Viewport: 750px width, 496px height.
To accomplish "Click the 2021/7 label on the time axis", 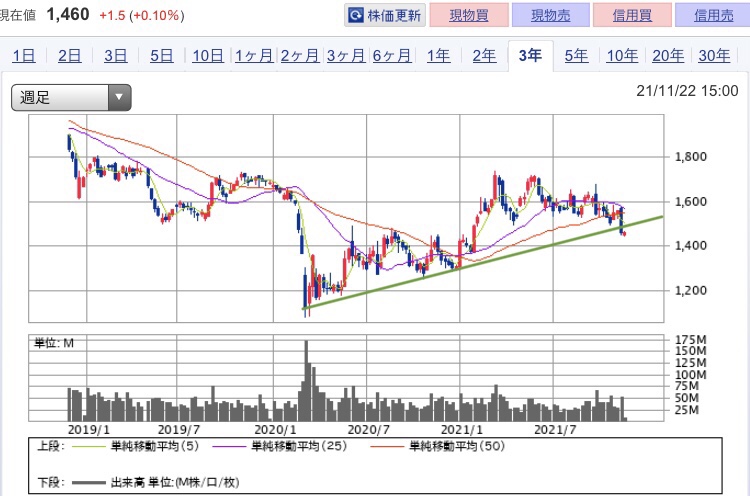I will coord(555,430).
